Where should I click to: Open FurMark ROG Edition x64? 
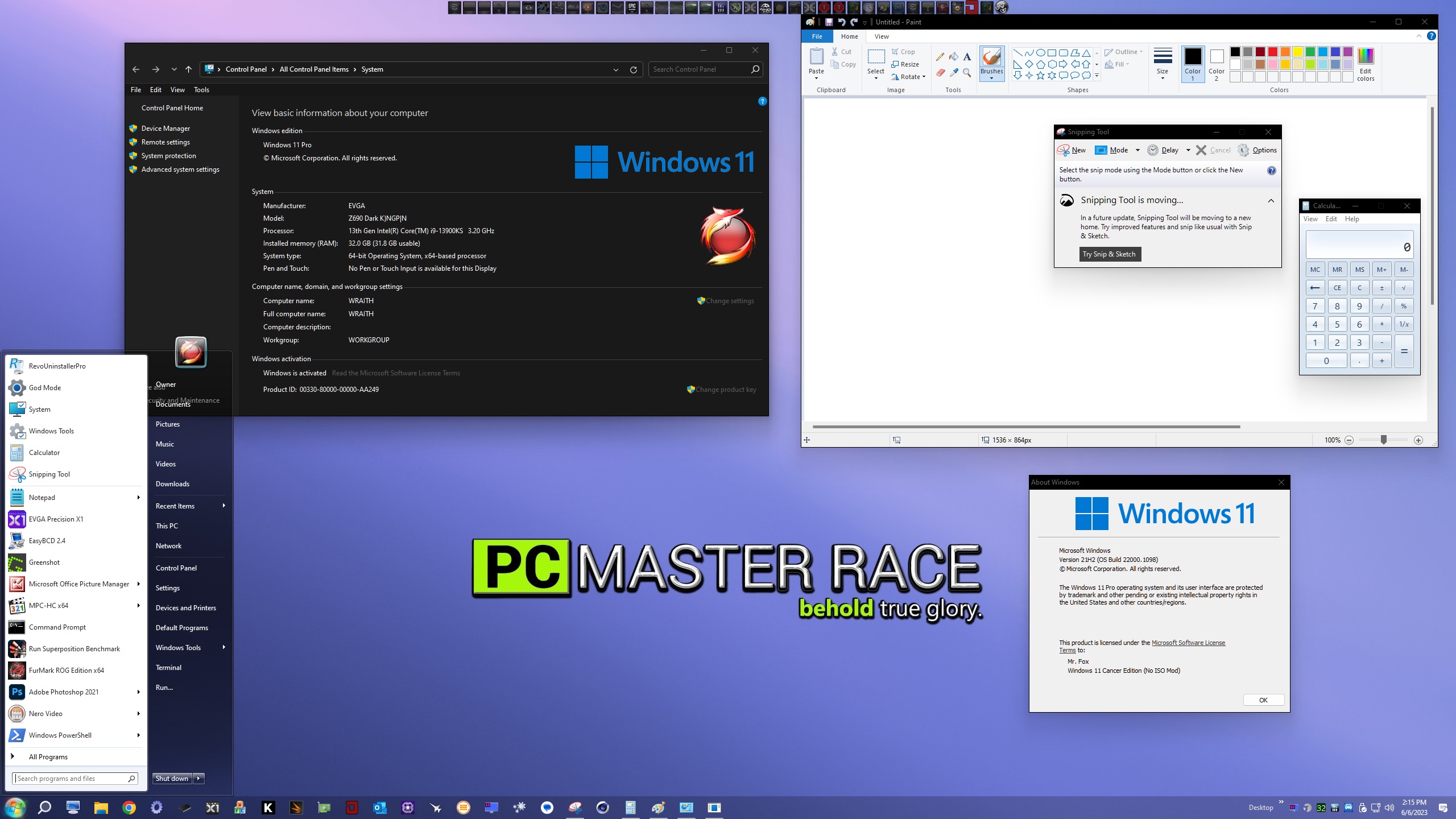(x=77, y=671)
